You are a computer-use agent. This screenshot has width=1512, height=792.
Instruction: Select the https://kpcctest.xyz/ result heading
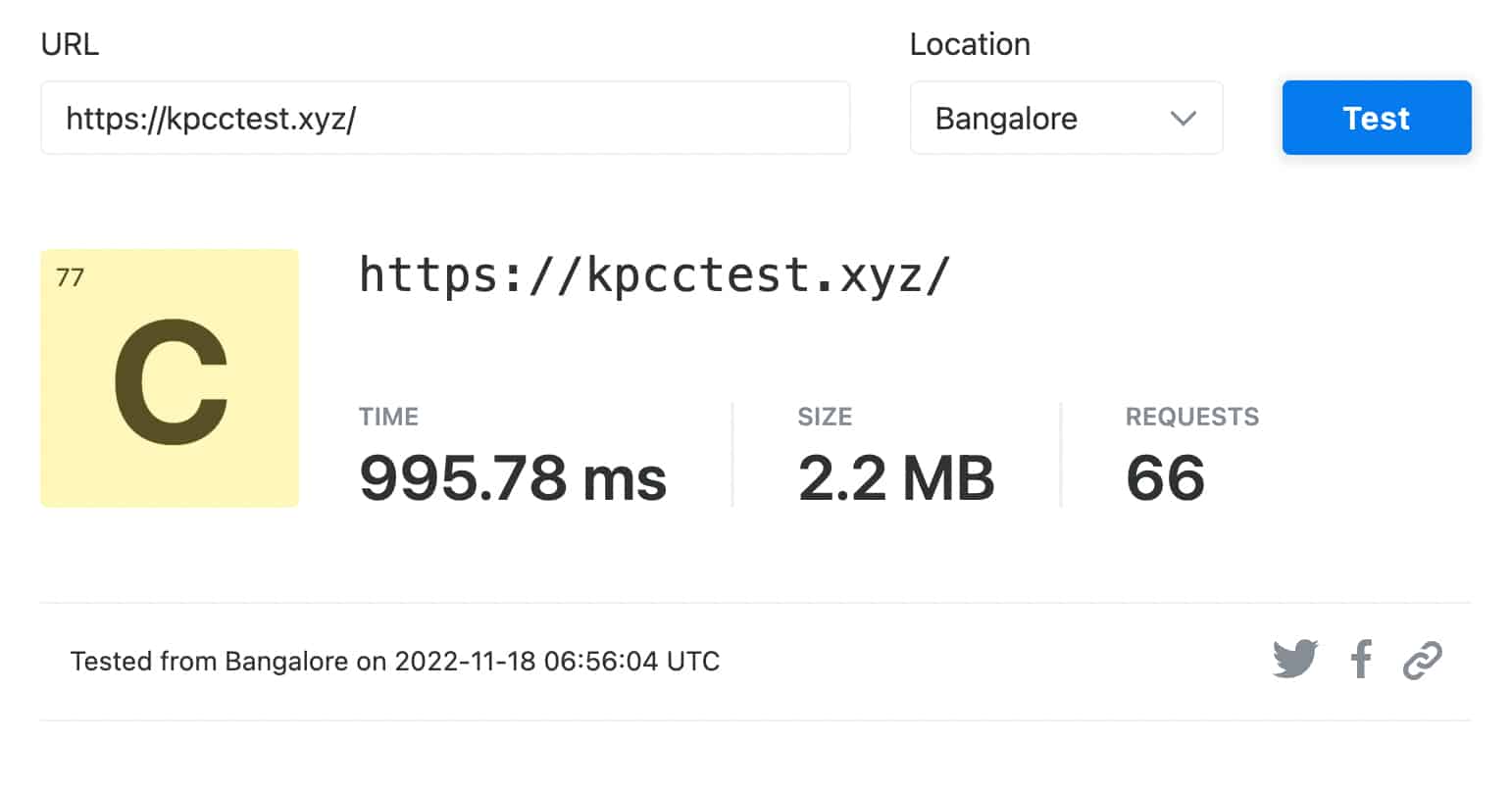[654, 275]
